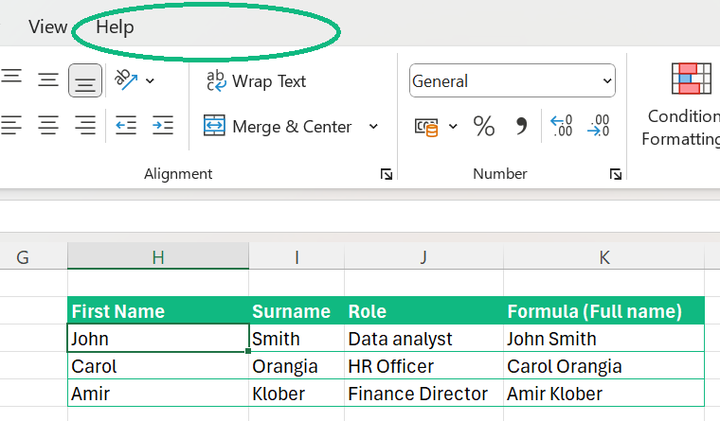This screenshot has width=720, height=421.
Task: Select column J header
Action: pyautogui.click(x=424, y=257)
